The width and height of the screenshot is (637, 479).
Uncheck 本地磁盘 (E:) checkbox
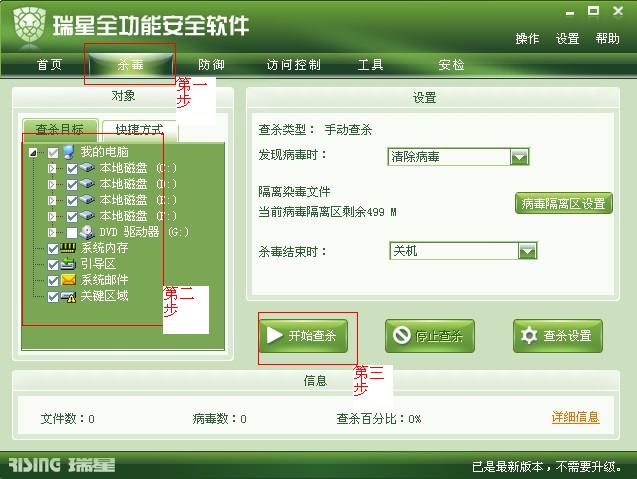[x=72, y=201]
